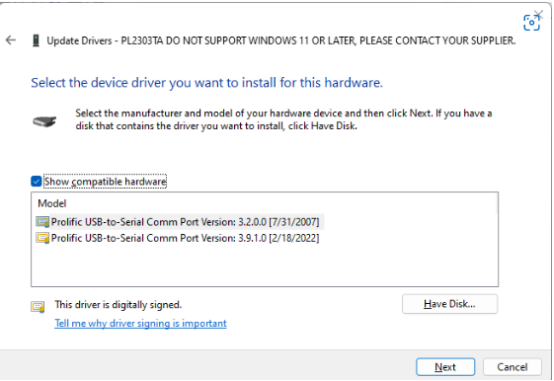Click the PL2303TA device icon in title
This screenshot has height=381, width=554.
36,41
